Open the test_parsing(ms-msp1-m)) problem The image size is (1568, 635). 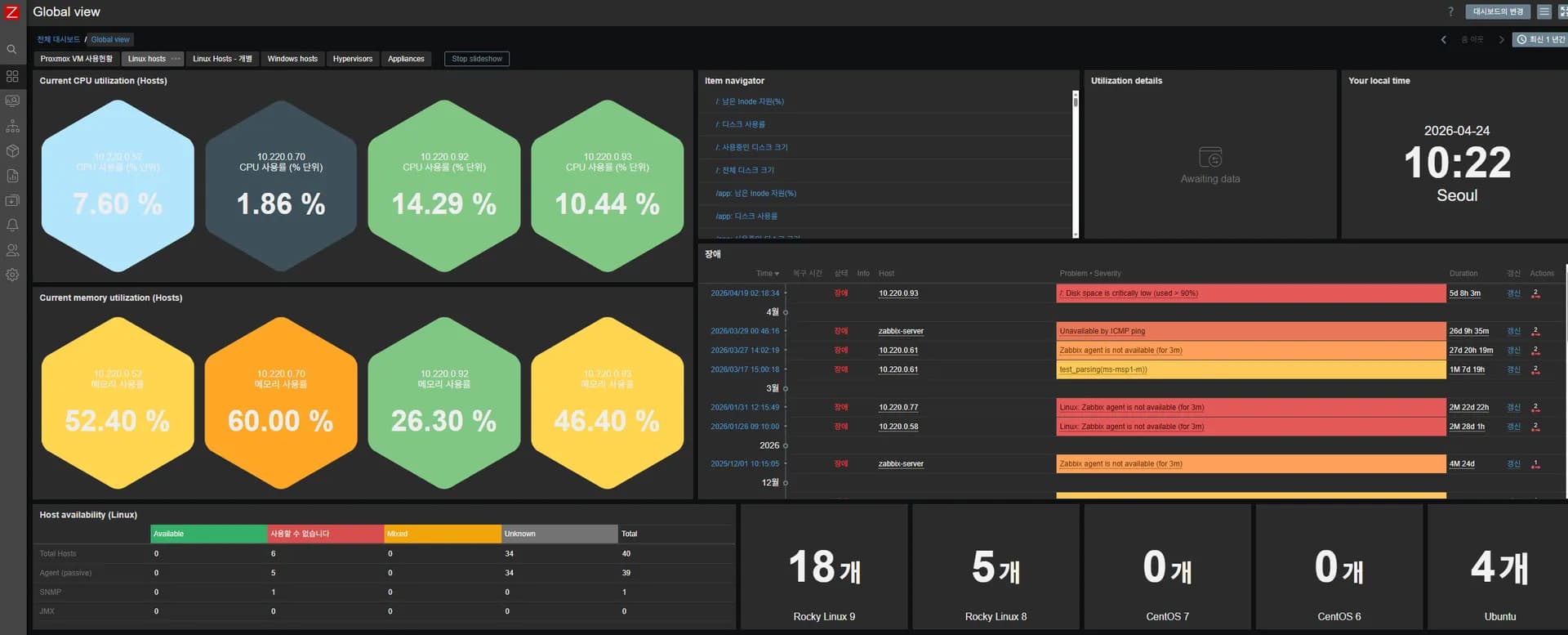[1103, 369]
